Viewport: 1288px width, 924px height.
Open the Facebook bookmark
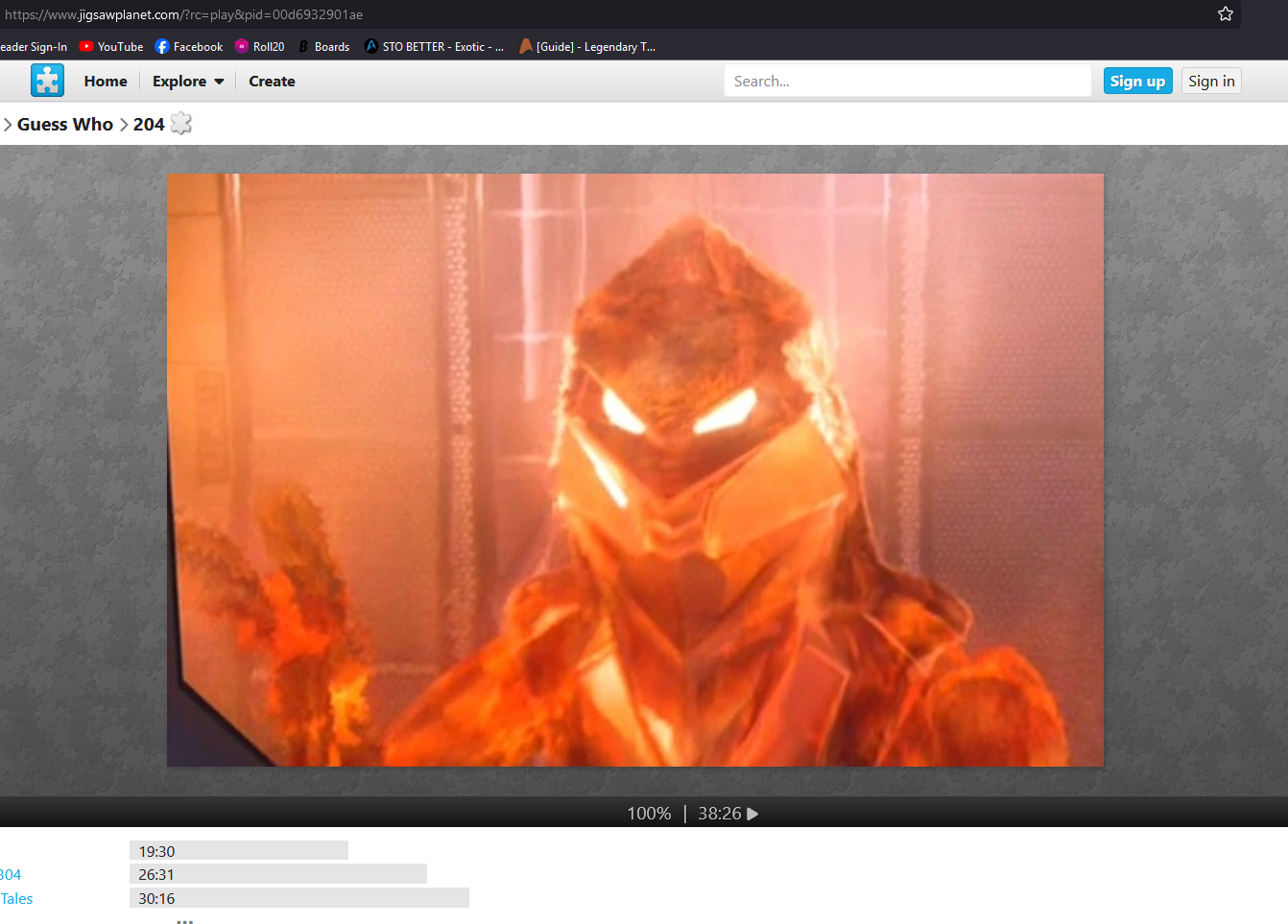coord(189,46)
